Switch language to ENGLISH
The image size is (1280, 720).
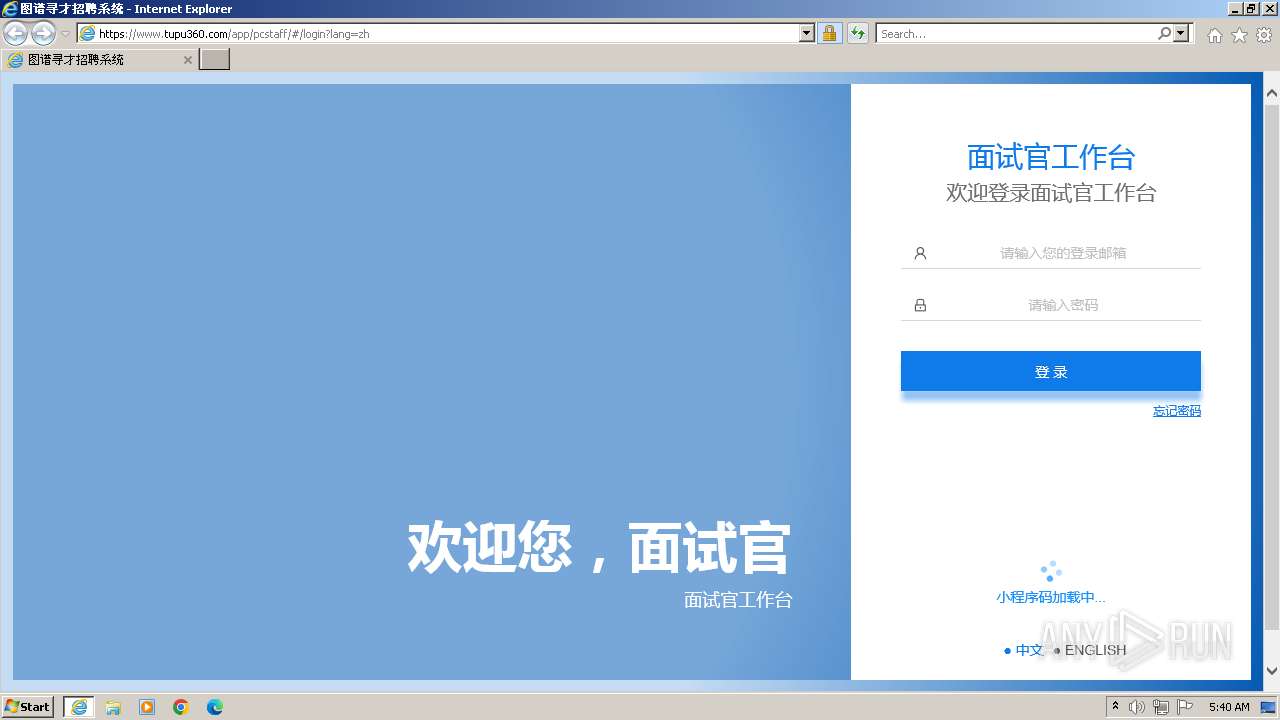coord(1095,650)
